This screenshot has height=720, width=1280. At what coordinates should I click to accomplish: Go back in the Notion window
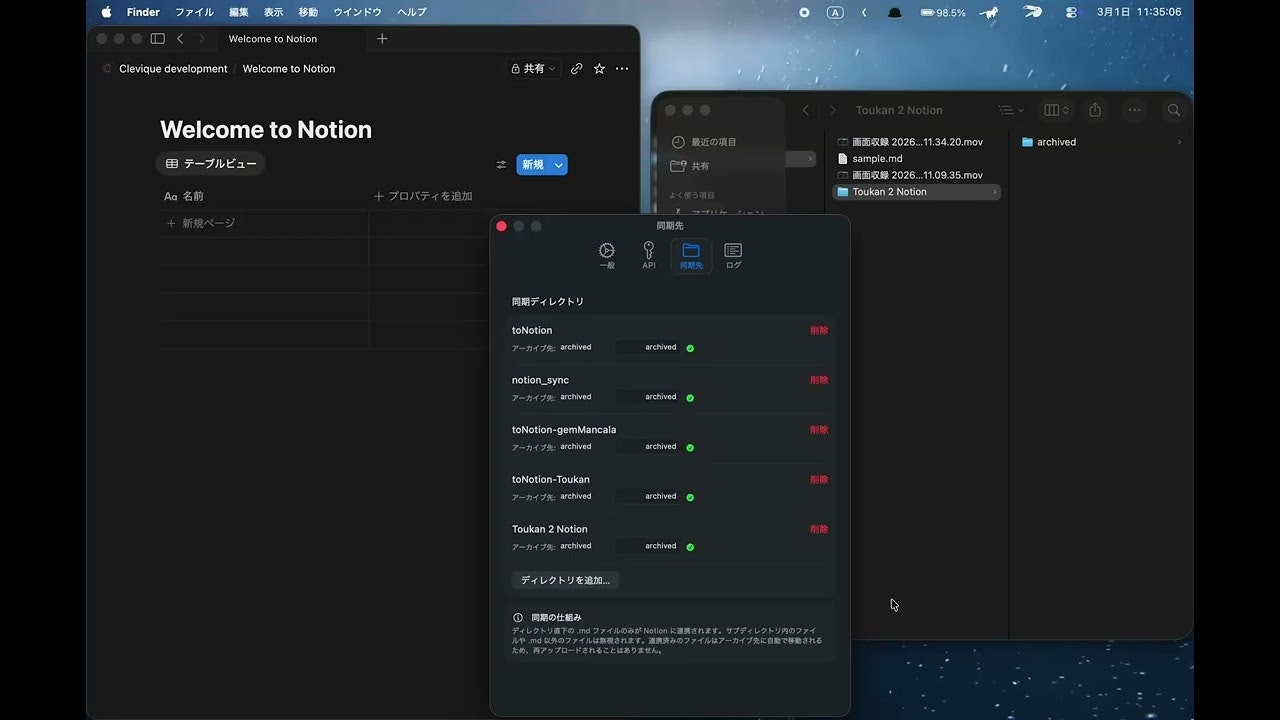pyautogui.click(x=180, y=39)
